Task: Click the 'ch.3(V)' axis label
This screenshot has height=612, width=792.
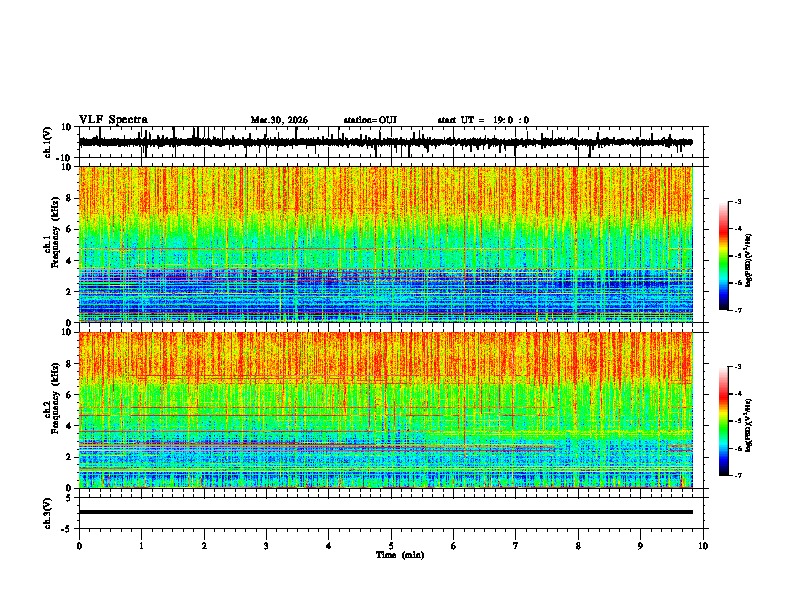Action: [48, 513]
